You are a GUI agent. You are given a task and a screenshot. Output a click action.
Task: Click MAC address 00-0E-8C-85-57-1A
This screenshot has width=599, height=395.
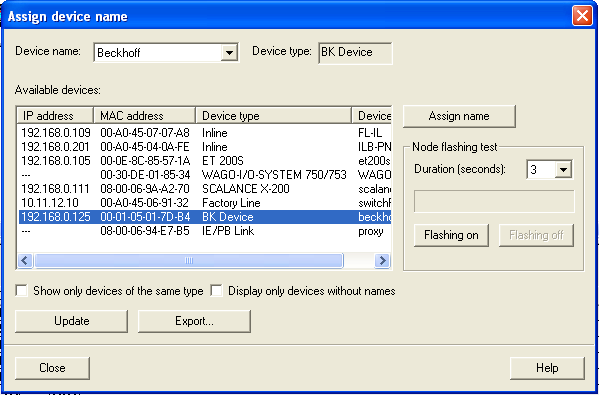pos(145,161)
